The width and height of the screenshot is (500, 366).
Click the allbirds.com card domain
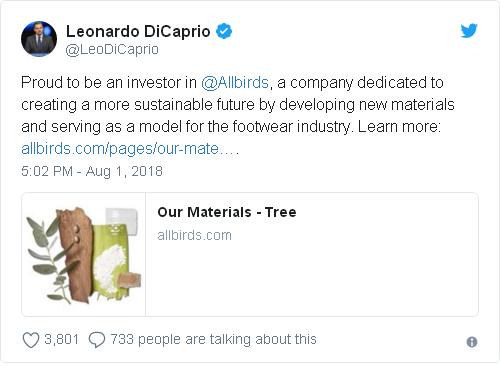(x=194, y=235)
